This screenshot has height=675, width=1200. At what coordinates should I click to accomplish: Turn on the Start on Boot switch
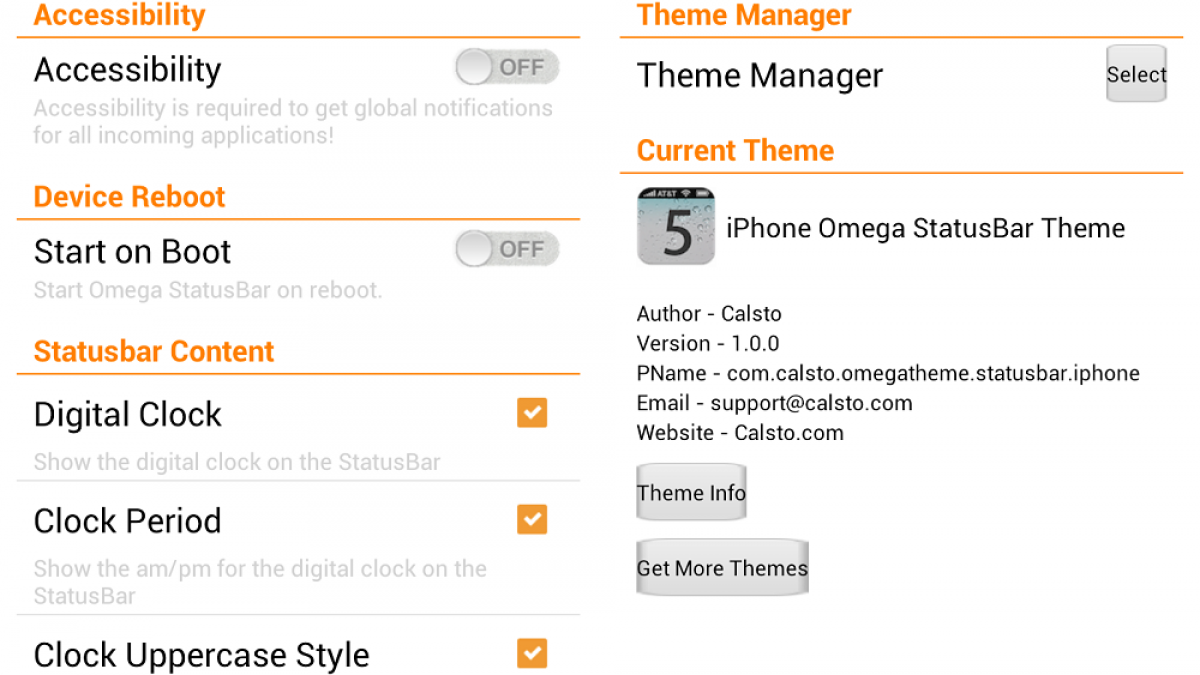click(x=506, y=250)
